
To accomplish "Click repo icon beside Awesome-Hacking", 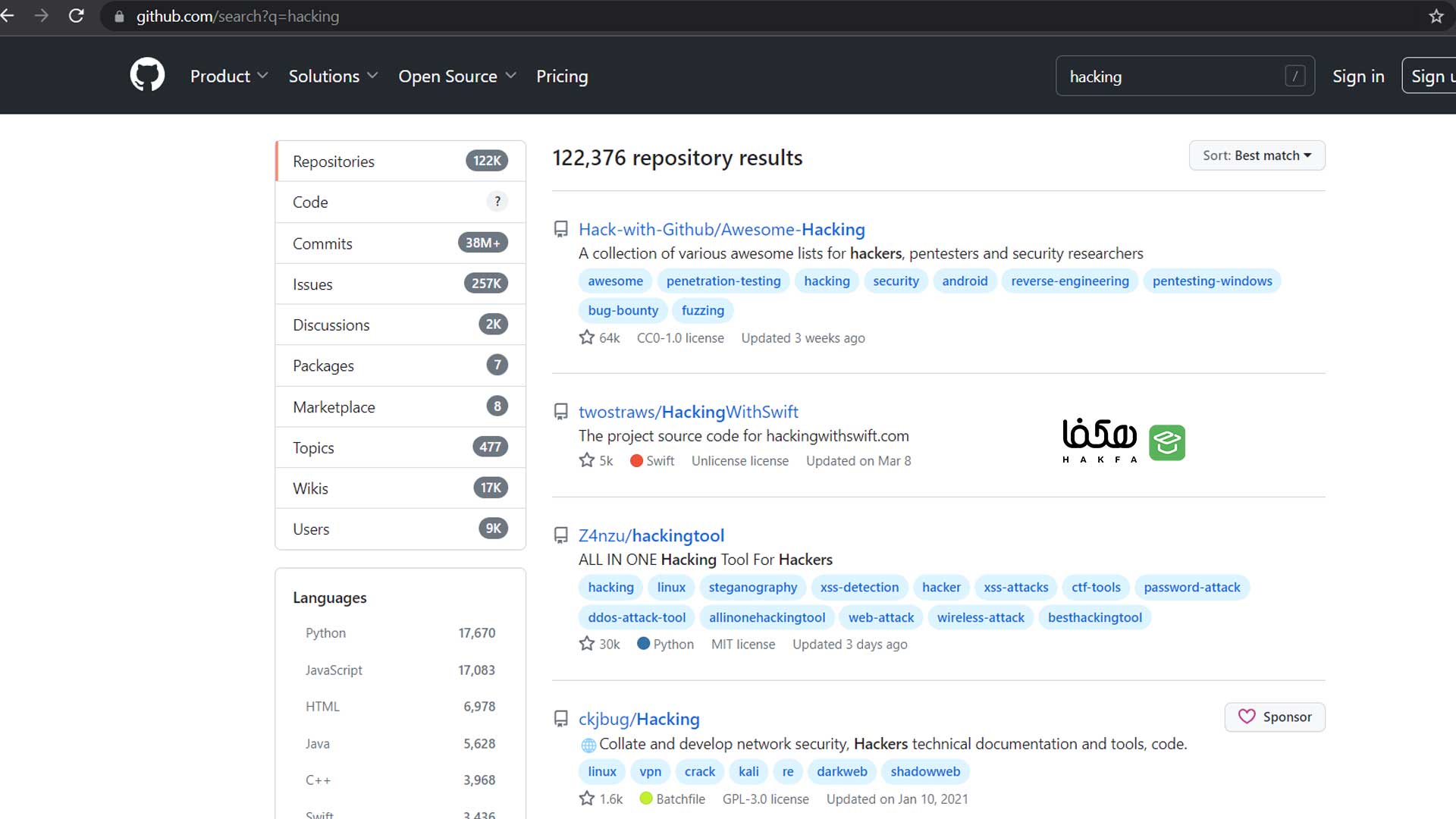I will [x=561, y=229].
